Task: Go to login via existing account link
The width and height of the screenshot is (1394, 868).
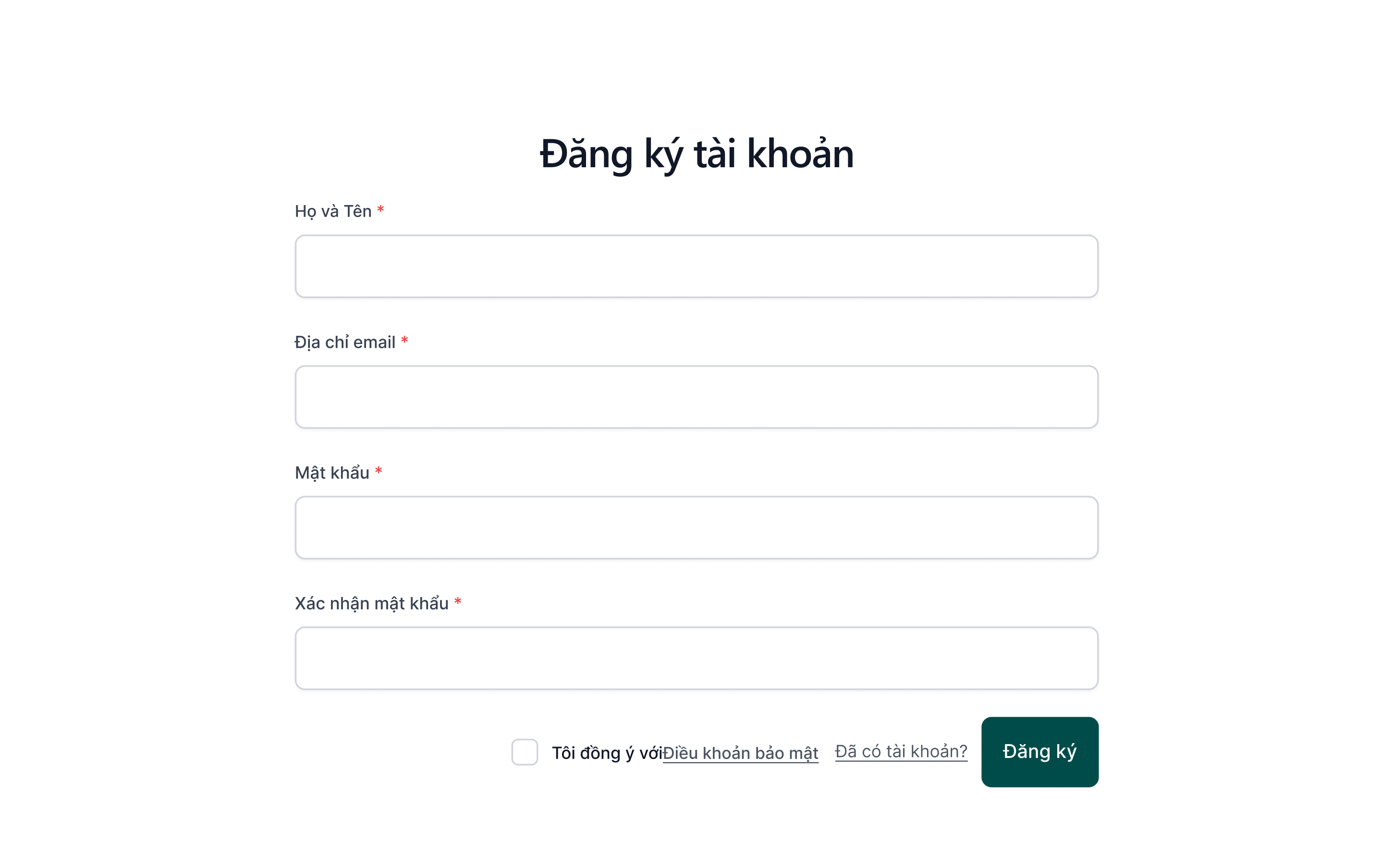Action: [901, 751]
